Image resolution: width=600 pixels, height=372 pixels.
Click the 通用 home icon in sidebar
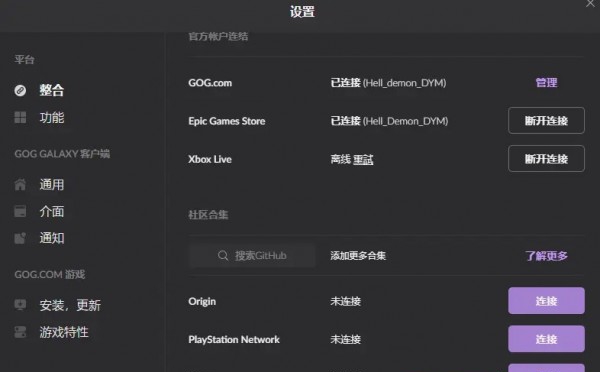point(20,184)
